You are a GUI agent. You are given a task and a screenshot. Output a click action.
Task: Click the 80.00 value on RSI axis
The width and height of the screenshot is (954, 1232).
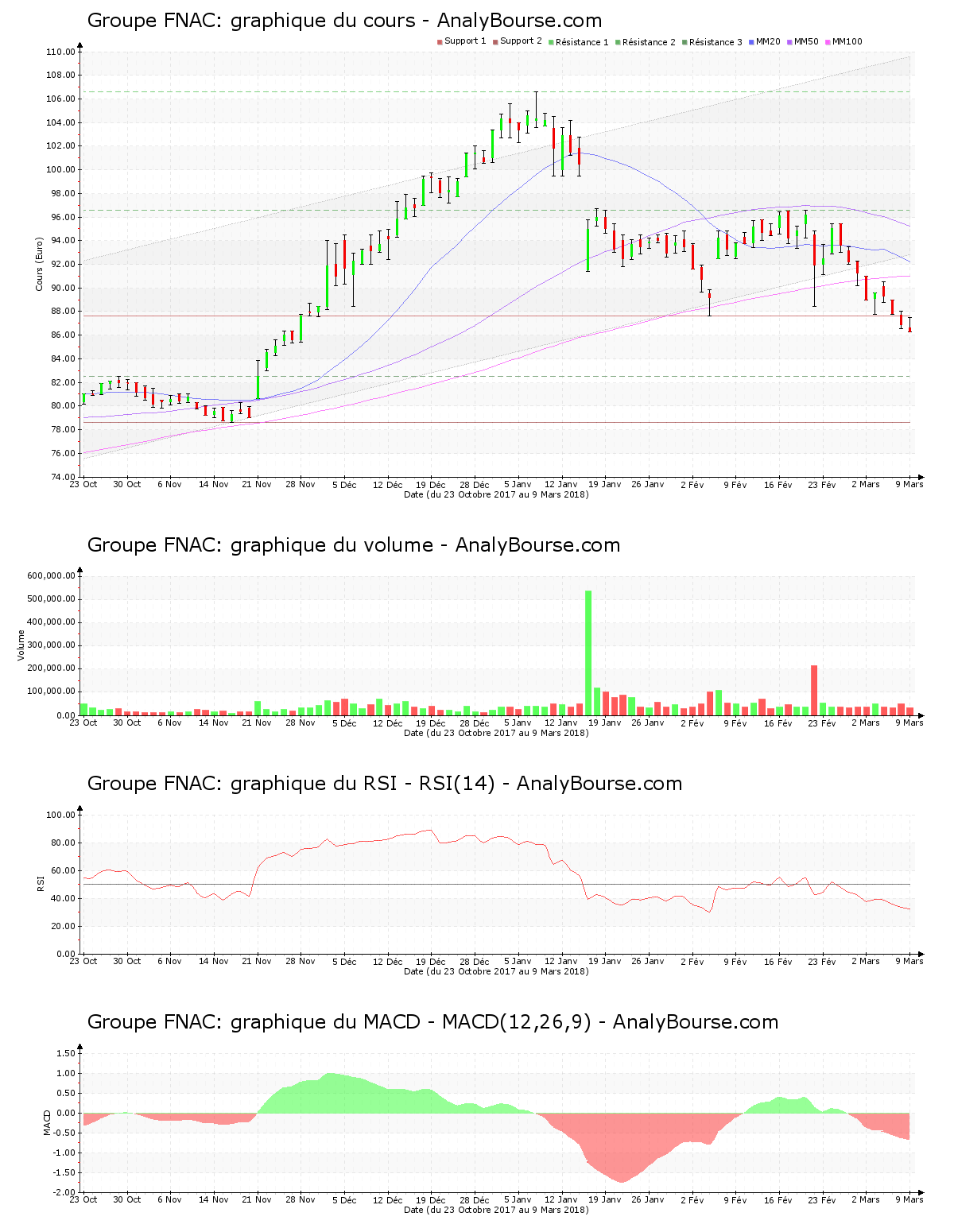63,843
